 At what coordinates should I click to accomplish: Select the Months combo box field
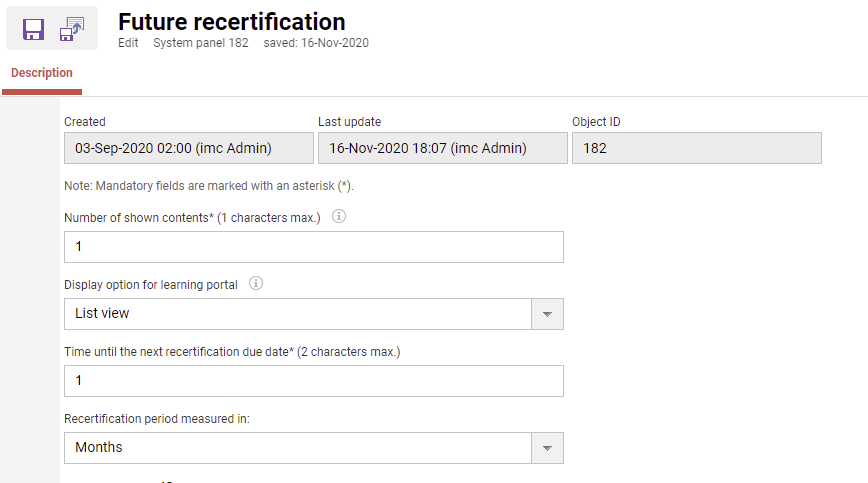tap(297, 448)
